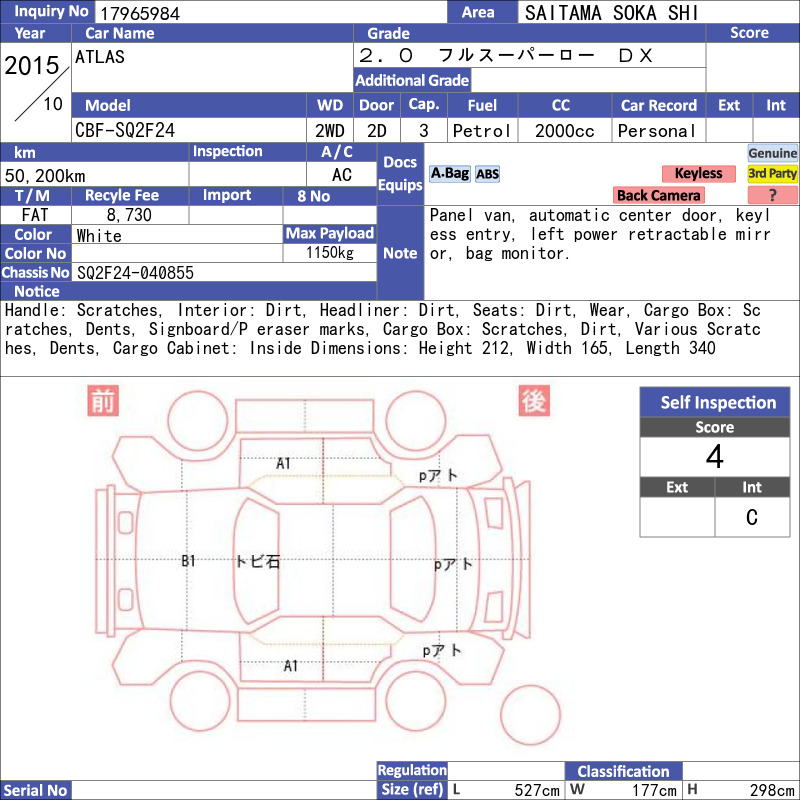Select the self inspection score 4
The width and height of the screenshot is (800, 800).
tap(715, 457)
